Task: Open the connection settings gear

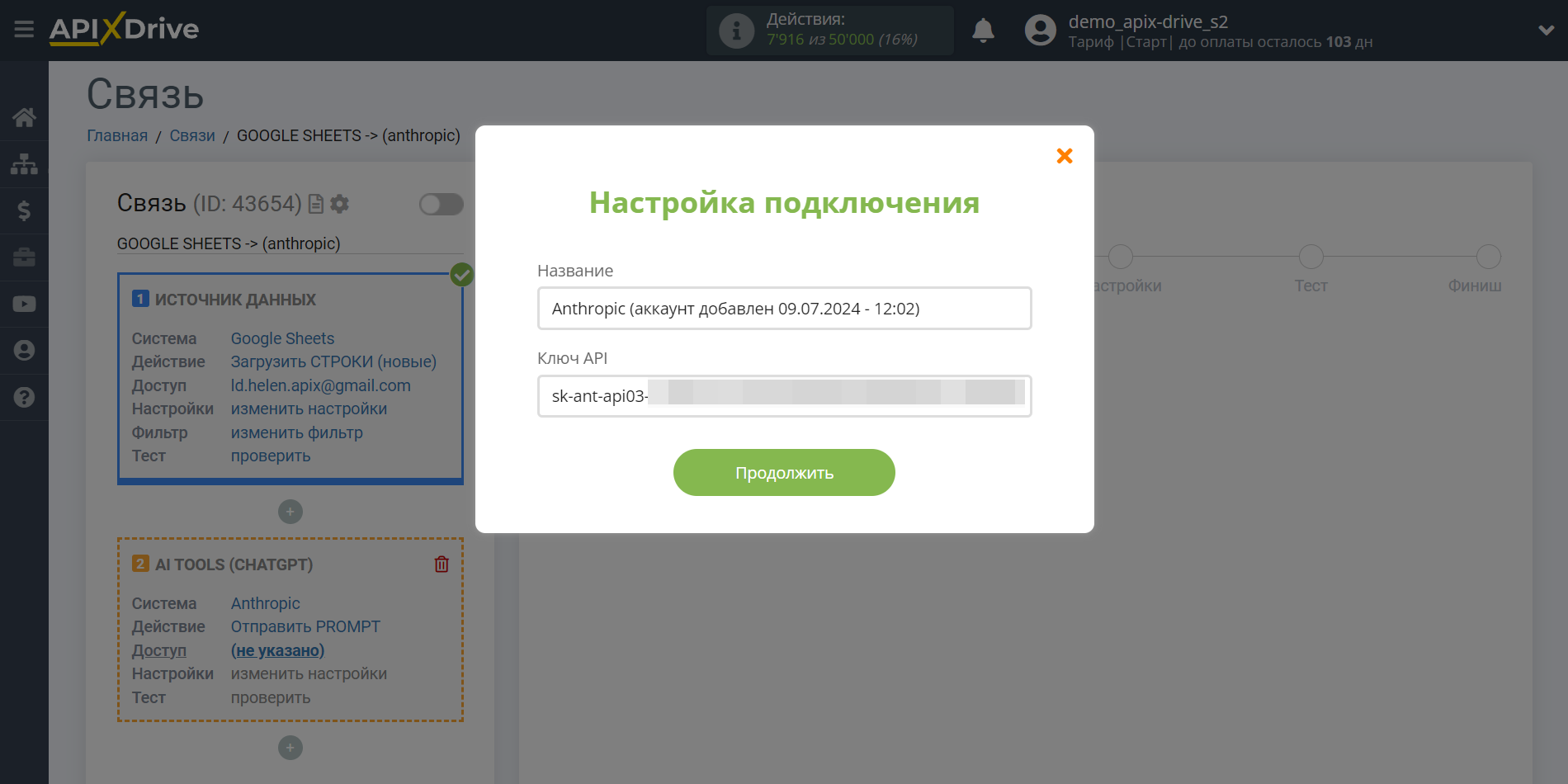Action: pyautogui.click(x=339, y=204)
